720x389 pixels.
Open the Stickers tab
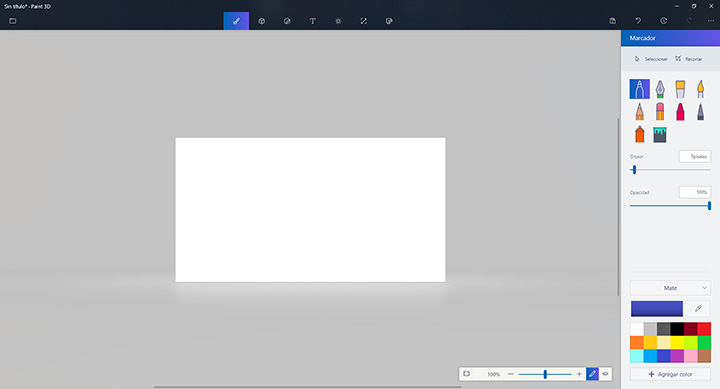pos(287,21)
